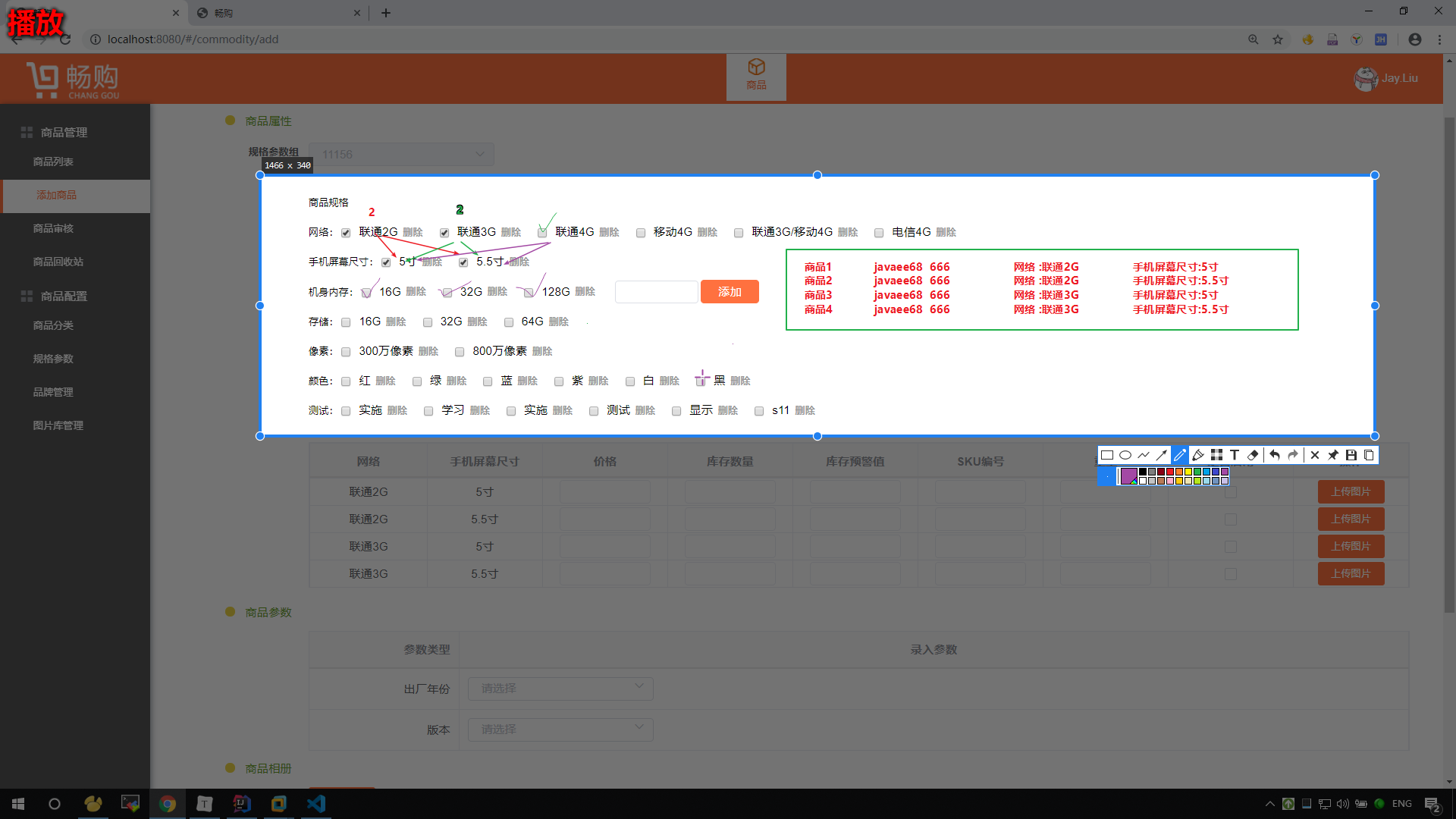Screen dimensions: 1456x819
Task: Check the 移动4G network checkbox
Action: tap(641, 233)
